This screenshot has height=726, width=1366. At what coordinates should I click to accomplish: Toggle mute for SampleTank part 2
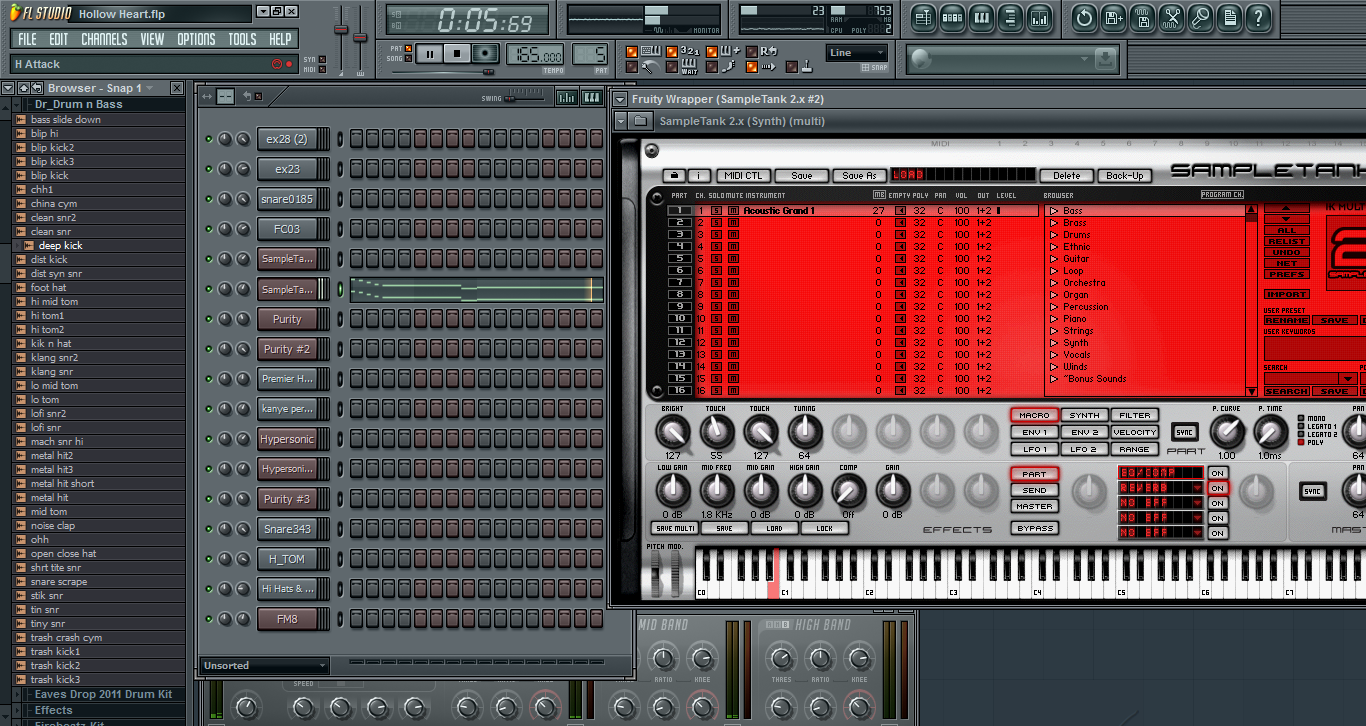click(x=732, y=223)
